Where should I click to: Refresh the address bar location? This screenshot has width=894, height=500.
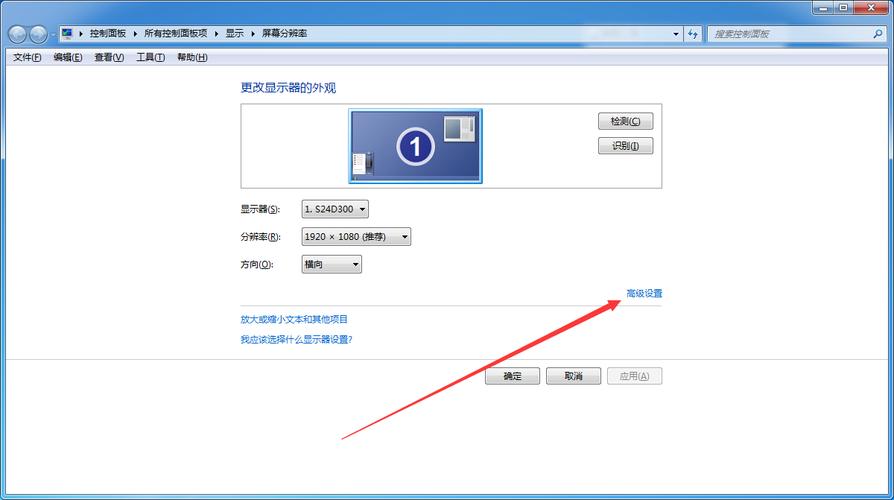[693, 34]
